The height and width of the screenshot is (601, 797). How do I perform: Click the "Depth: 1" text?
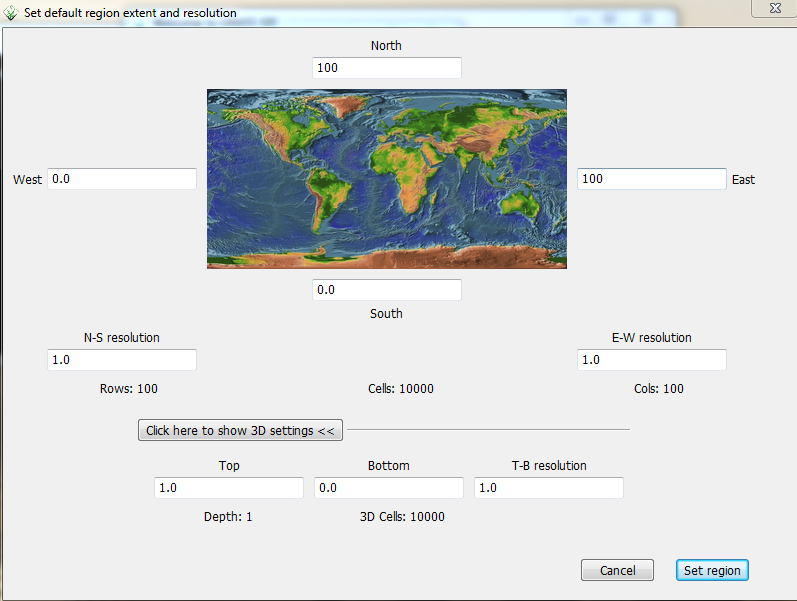228,517
